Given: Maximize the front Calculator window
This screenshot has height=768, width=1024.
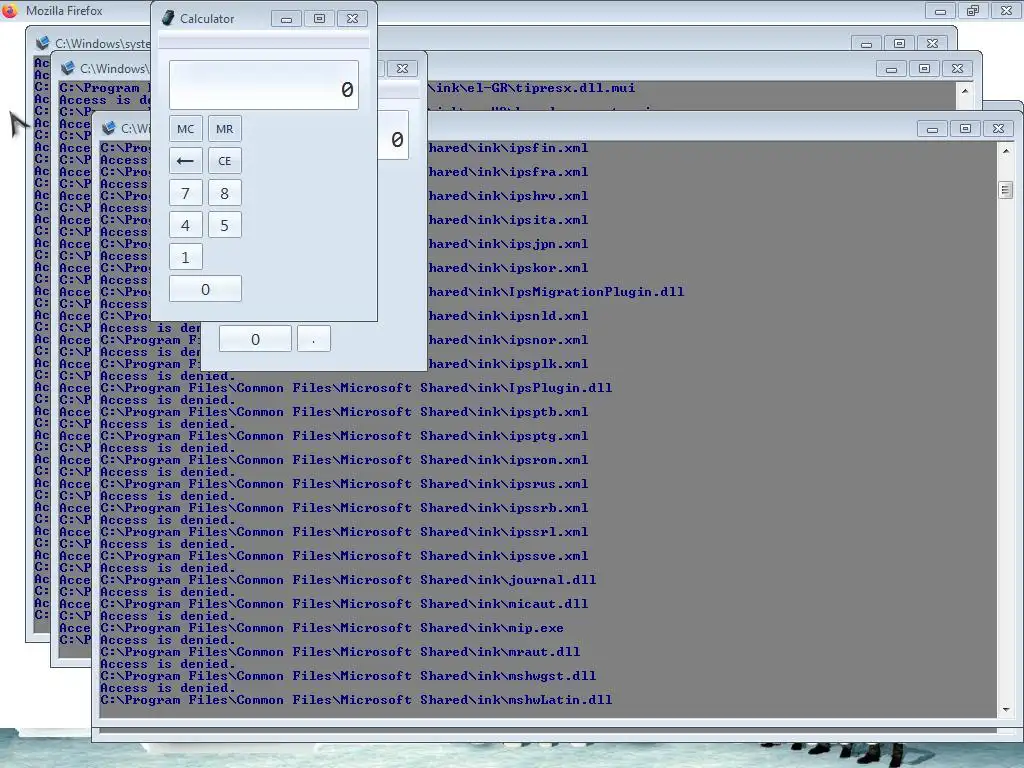Looking at the screenshot, I should pyautogui.click(x=319, y=19).
